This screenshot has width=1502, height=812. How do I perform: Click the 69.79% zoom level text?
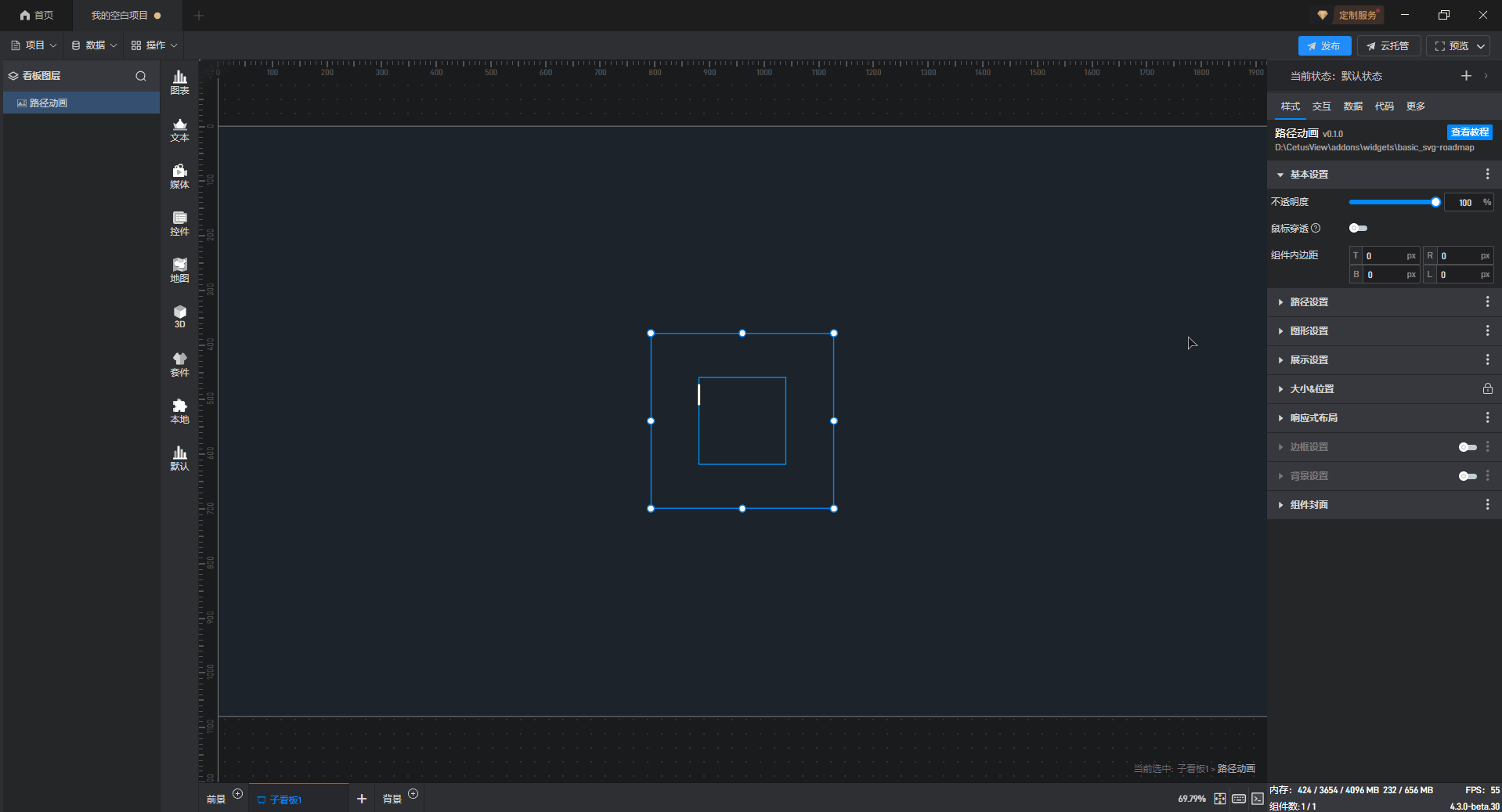pyautogui.click(x=1191, y=799)
